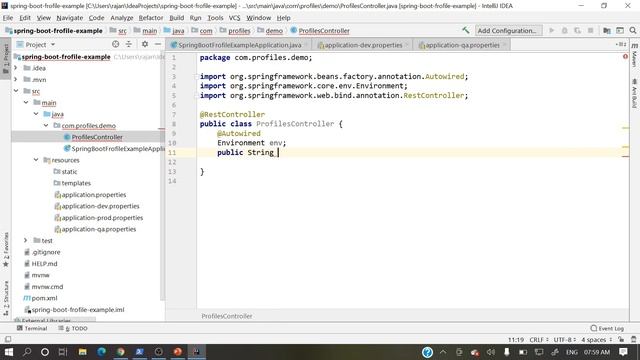This screenshot has height=360, width=640.
Task: Open Project panel settings gear icon
Action: pyautogui.click(x=145, y=44)
